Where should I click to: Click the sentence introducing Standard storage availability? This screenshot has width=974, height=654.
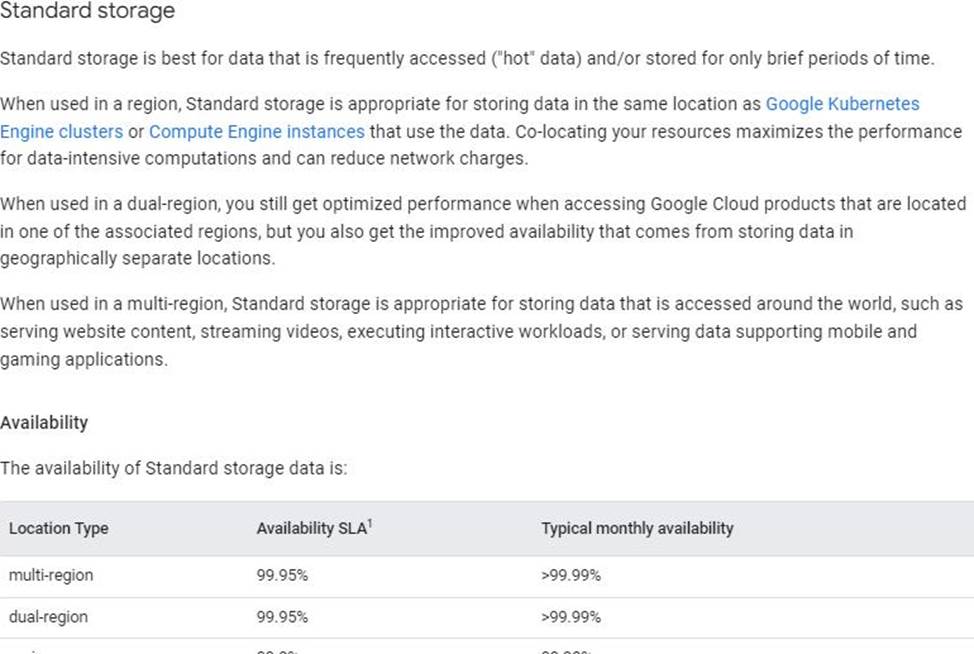[173, 468]
